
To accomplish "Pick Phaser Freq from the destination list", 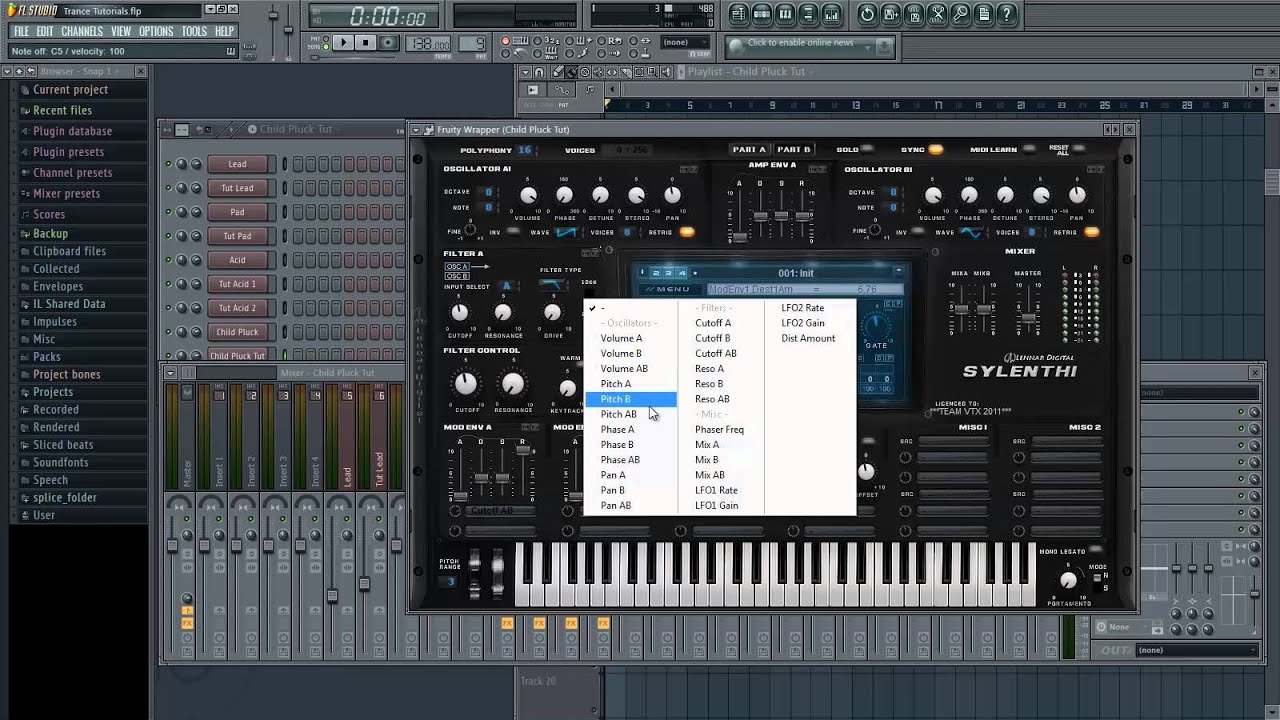I will click(719, 429).
